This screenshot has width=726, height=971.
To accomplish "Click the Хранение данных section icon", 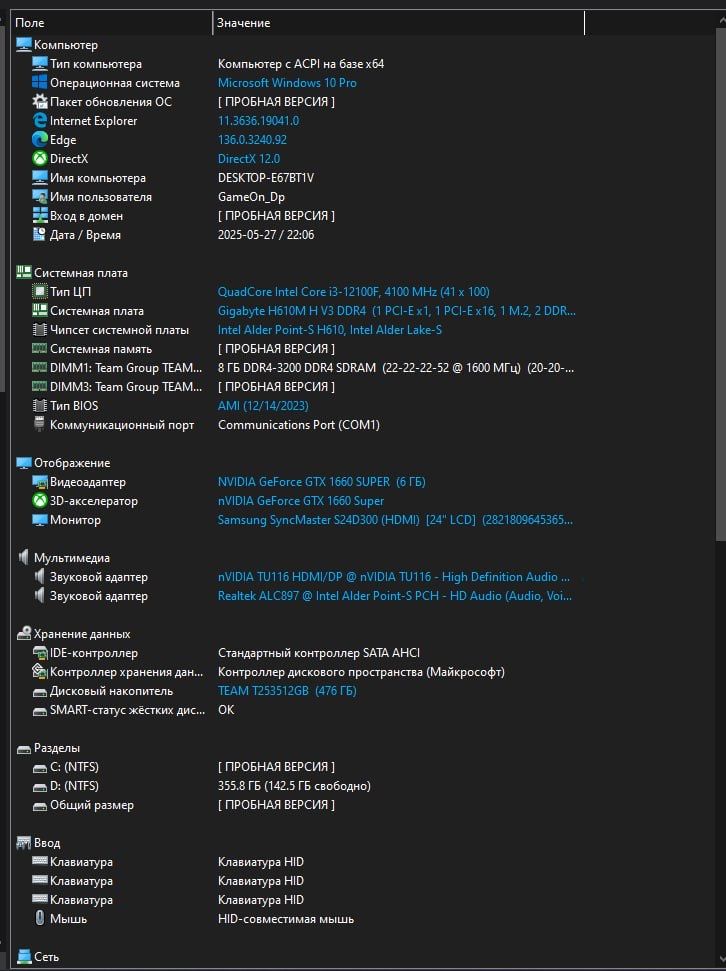I will (24, 634).
